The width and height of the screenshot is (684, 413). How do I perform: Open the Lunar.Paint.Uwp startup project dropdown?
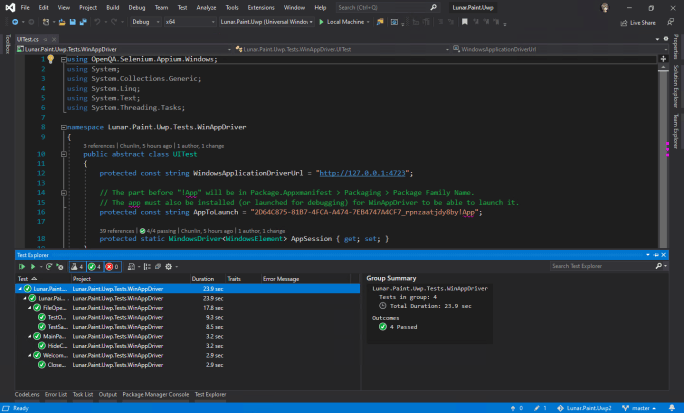(267, 22)
